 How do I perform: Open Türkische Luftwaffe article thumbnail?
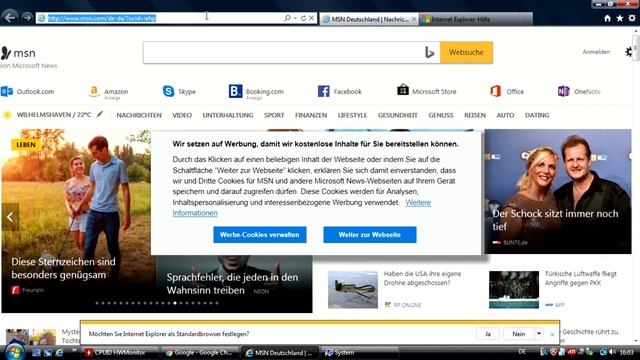(x=514, y=290)
